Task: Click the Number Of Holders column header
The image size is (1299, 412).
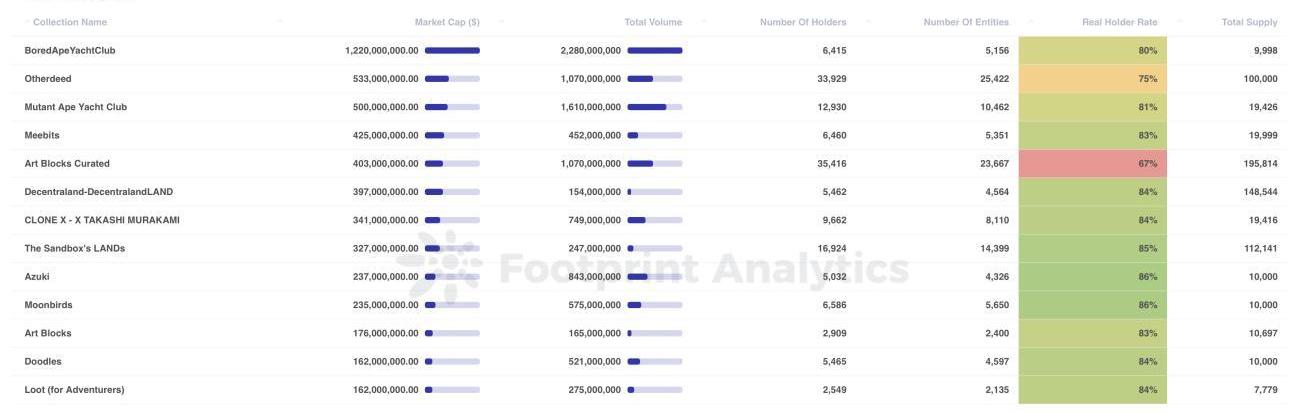Action: tap(802, 22)
